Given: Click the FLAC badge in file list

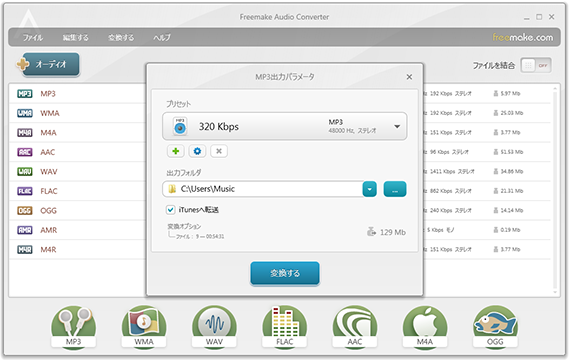Looking at the screenshot, I should click(x=25, y=191).
